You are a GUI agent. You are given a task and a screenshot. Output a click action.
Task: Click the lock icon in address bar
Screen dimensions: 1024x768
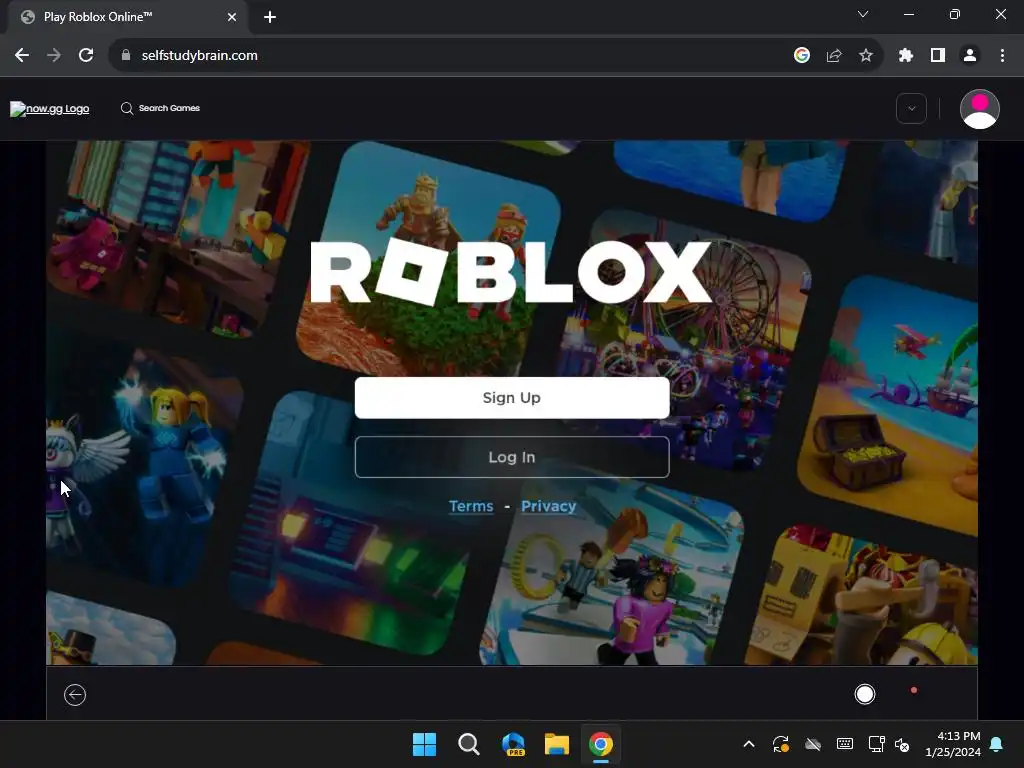coord(126,56)
